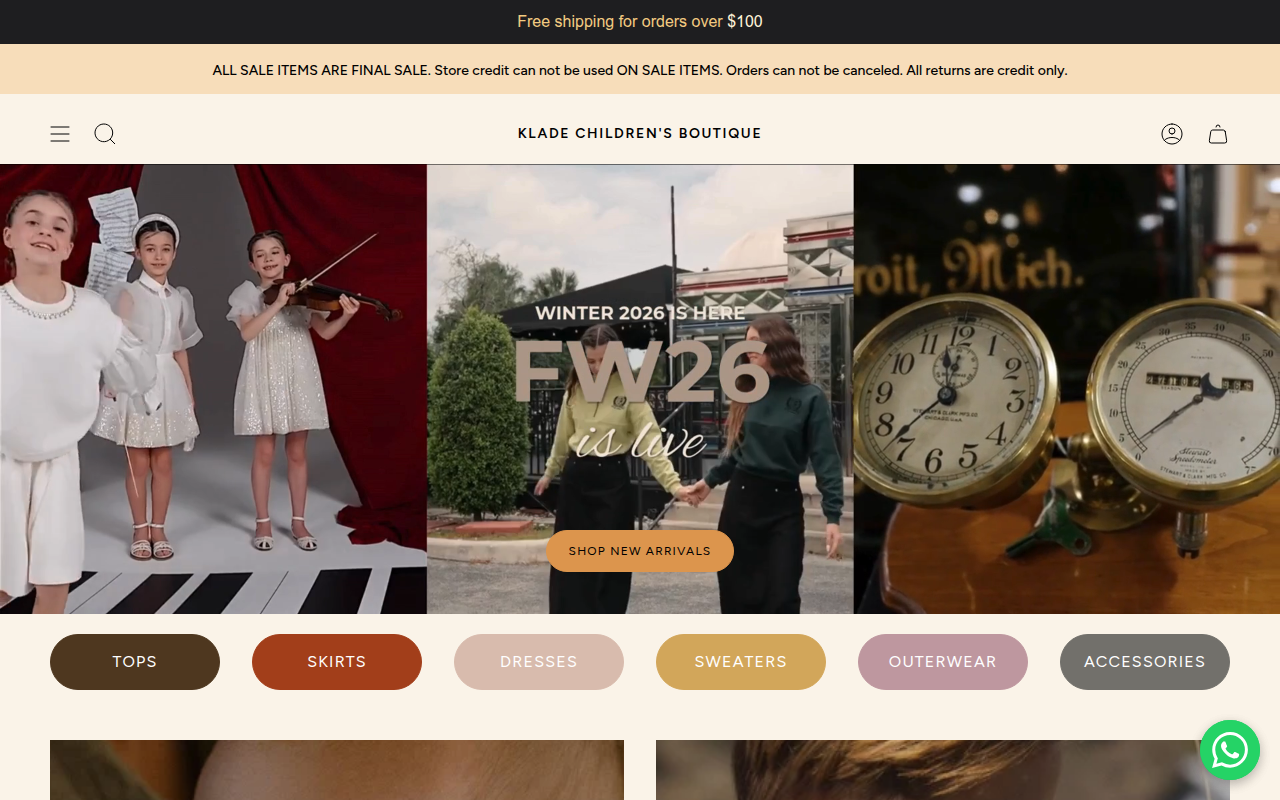Viewport: 1280px width, 800px height.
Task: Click the Shop New Arrivals button
Action: (640, 551)
